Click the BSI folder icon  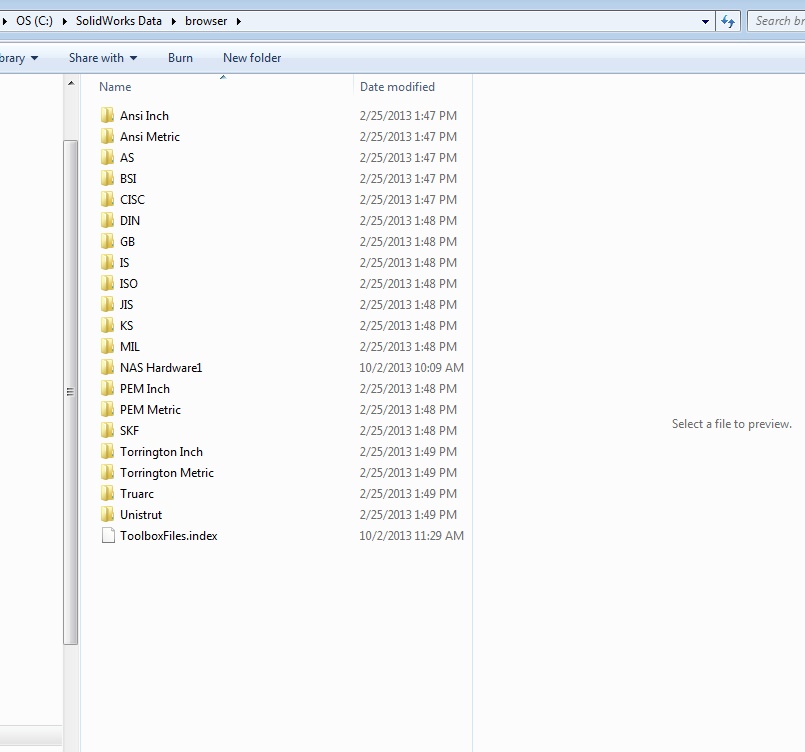tap(107, 178)
